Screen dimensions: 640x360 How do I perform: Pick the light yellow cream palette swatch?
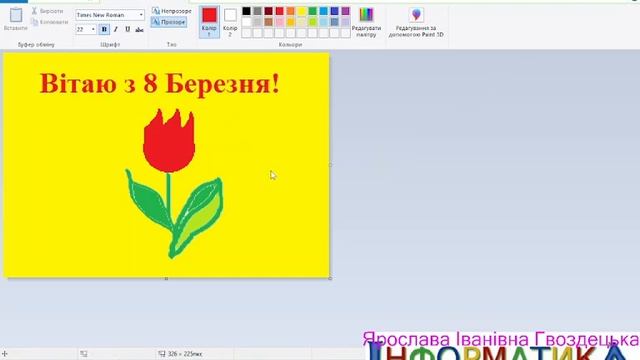[302, 22]
